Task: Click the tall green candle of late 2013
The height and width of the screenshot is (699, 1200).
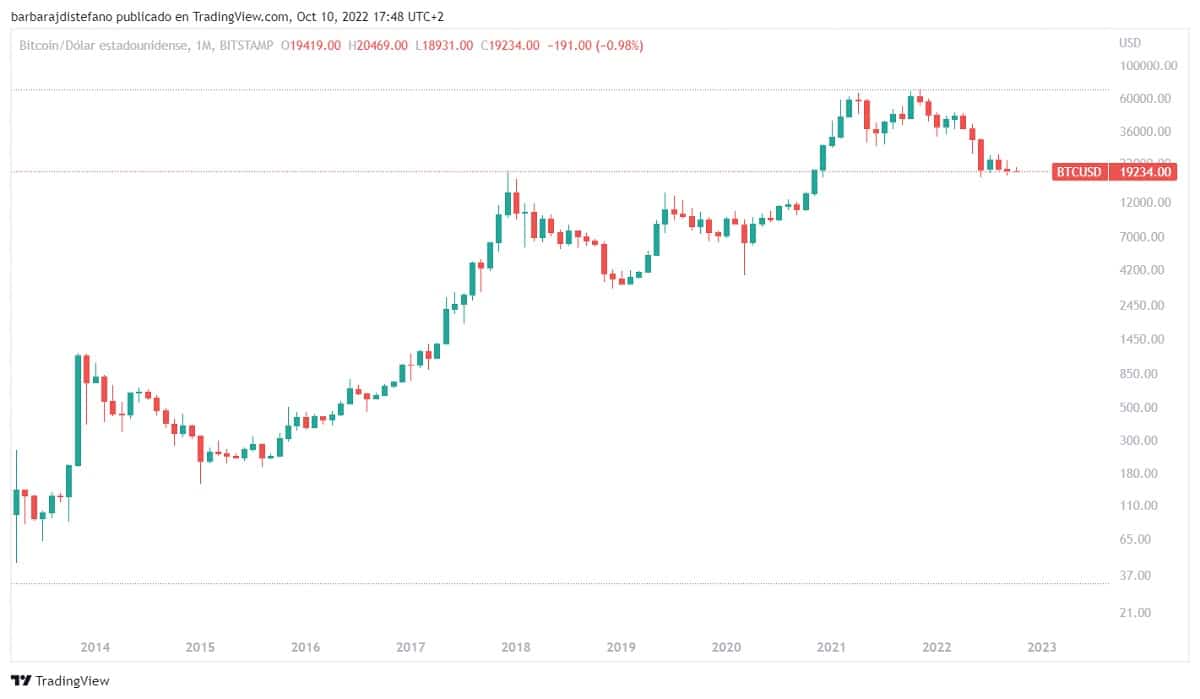Action: [77, 411]
